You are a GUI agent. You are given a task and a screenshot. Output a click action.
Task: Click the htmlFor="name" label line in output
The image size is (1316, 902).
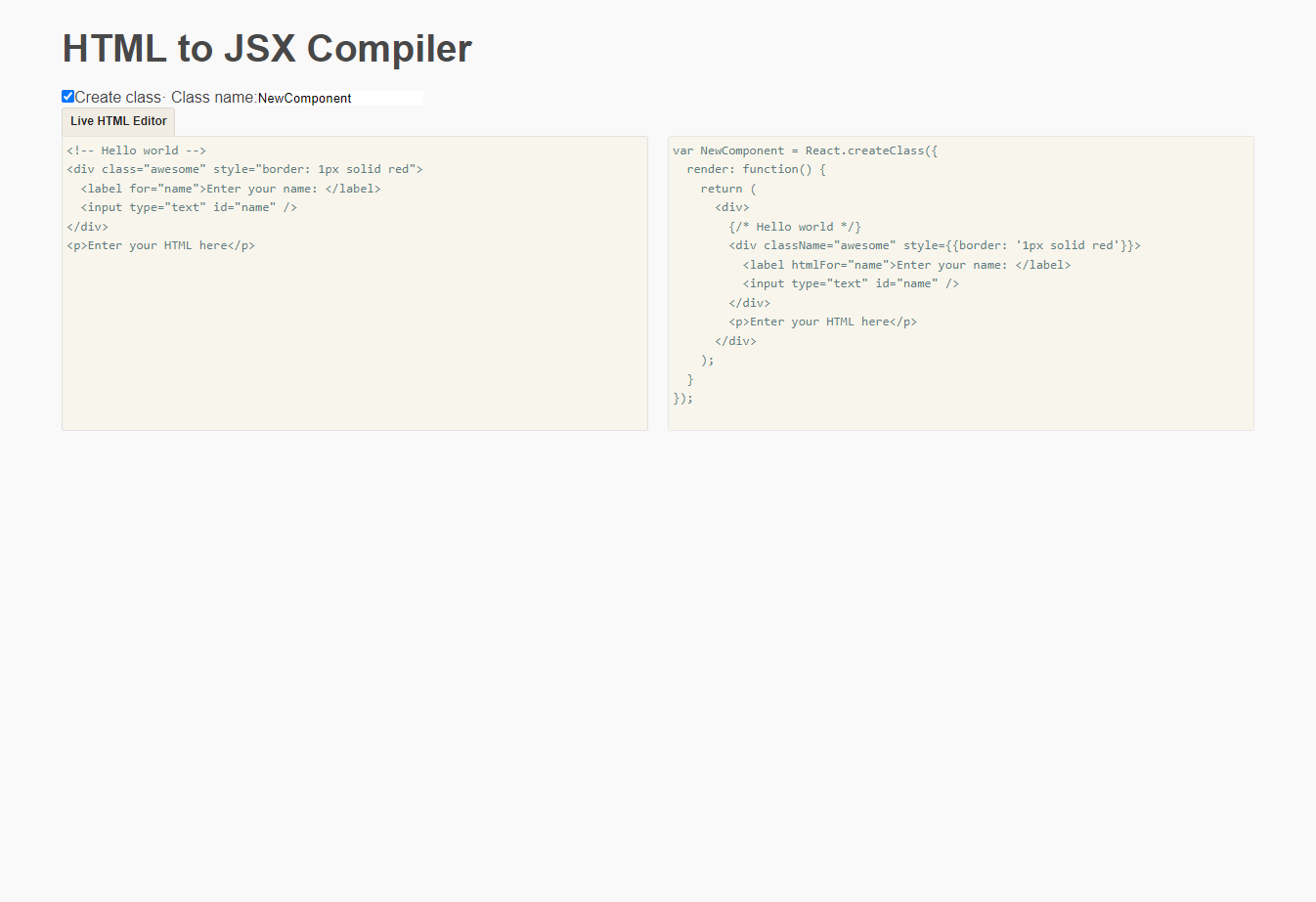(906, 265)
